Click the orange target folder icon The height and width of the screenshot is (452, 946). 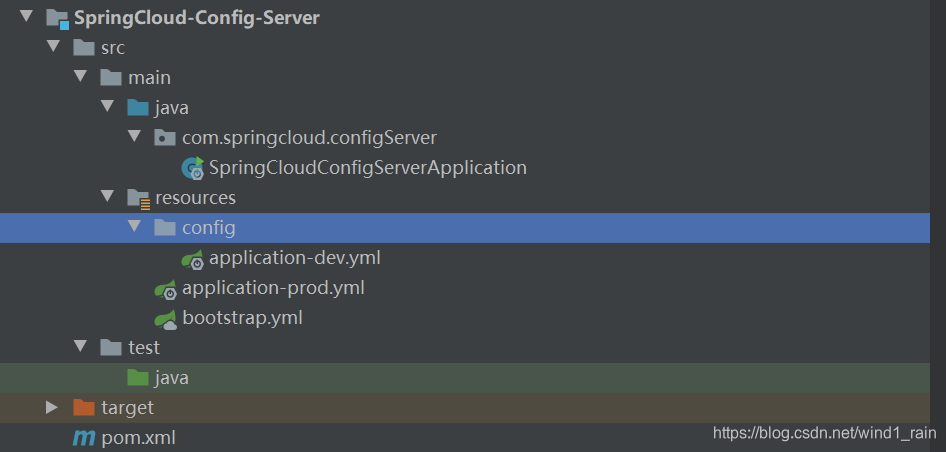(84, 408)
